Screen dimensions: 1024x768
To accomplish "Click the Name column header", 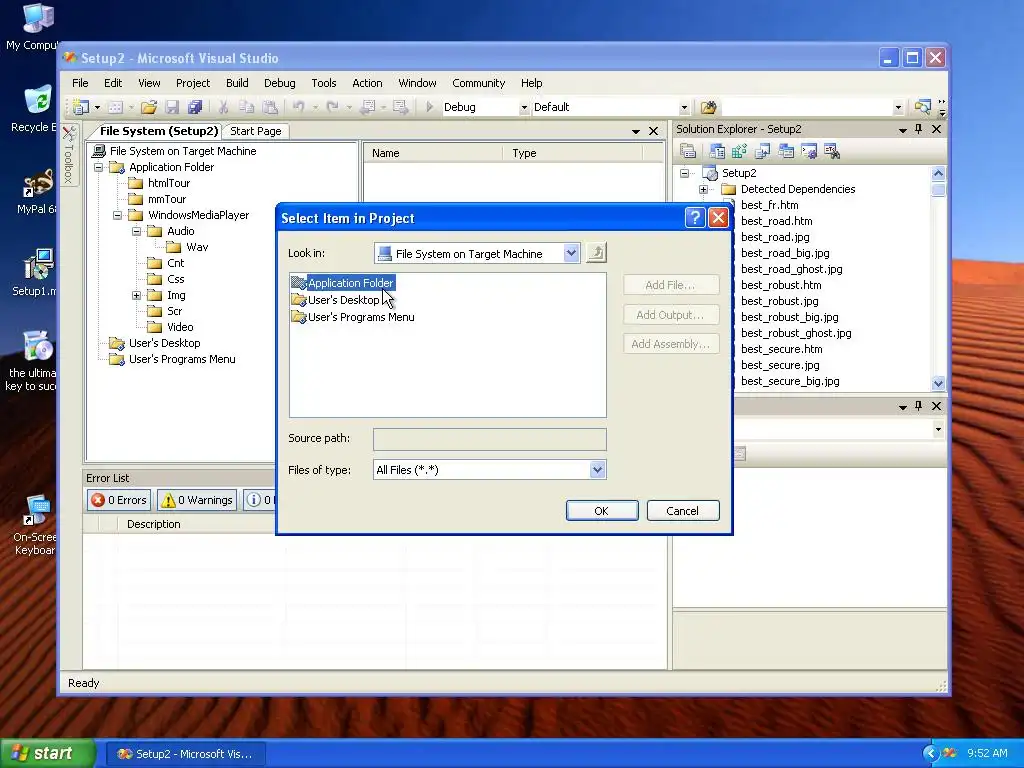I will pyautogui.click(x=432, y=153).
